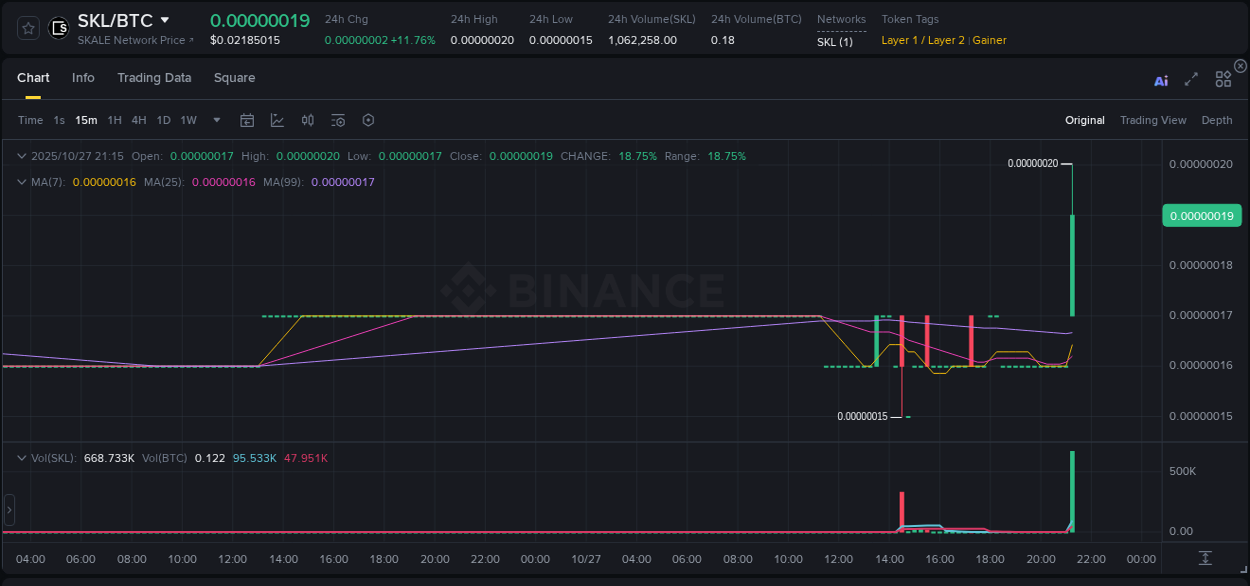Expand the left side panel arrow
Image resolution: width=1250 pixels, height=586 pixels.
click(8, 510)
